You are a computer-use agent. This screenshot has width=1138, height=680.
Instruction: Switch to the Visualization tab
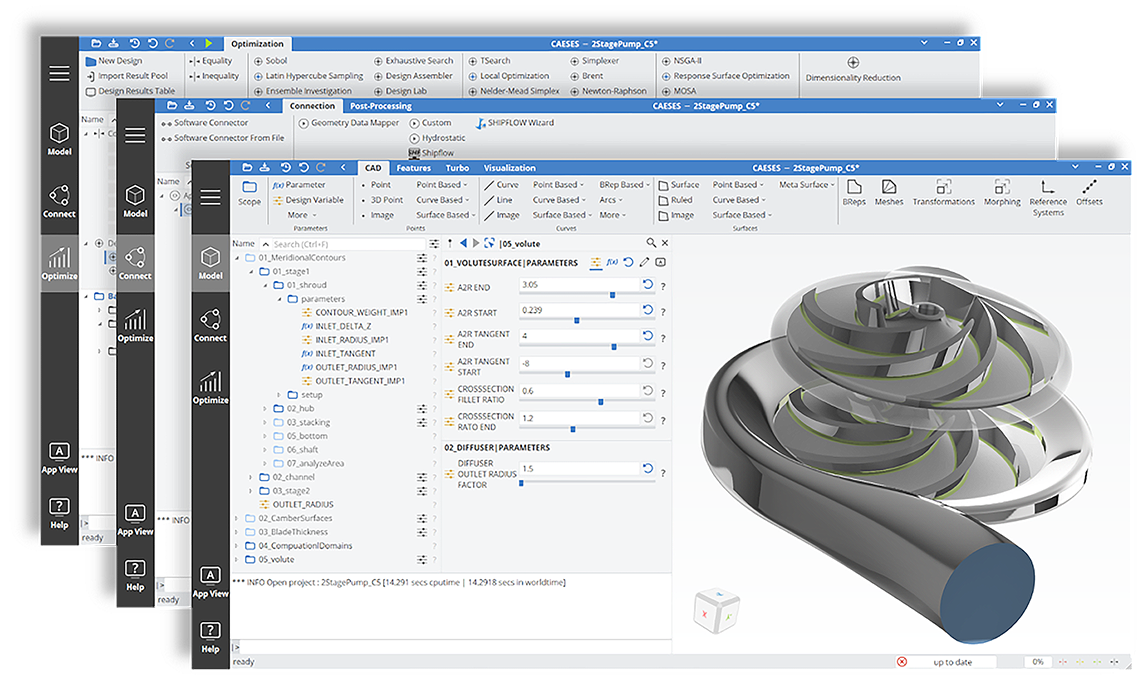509,168
